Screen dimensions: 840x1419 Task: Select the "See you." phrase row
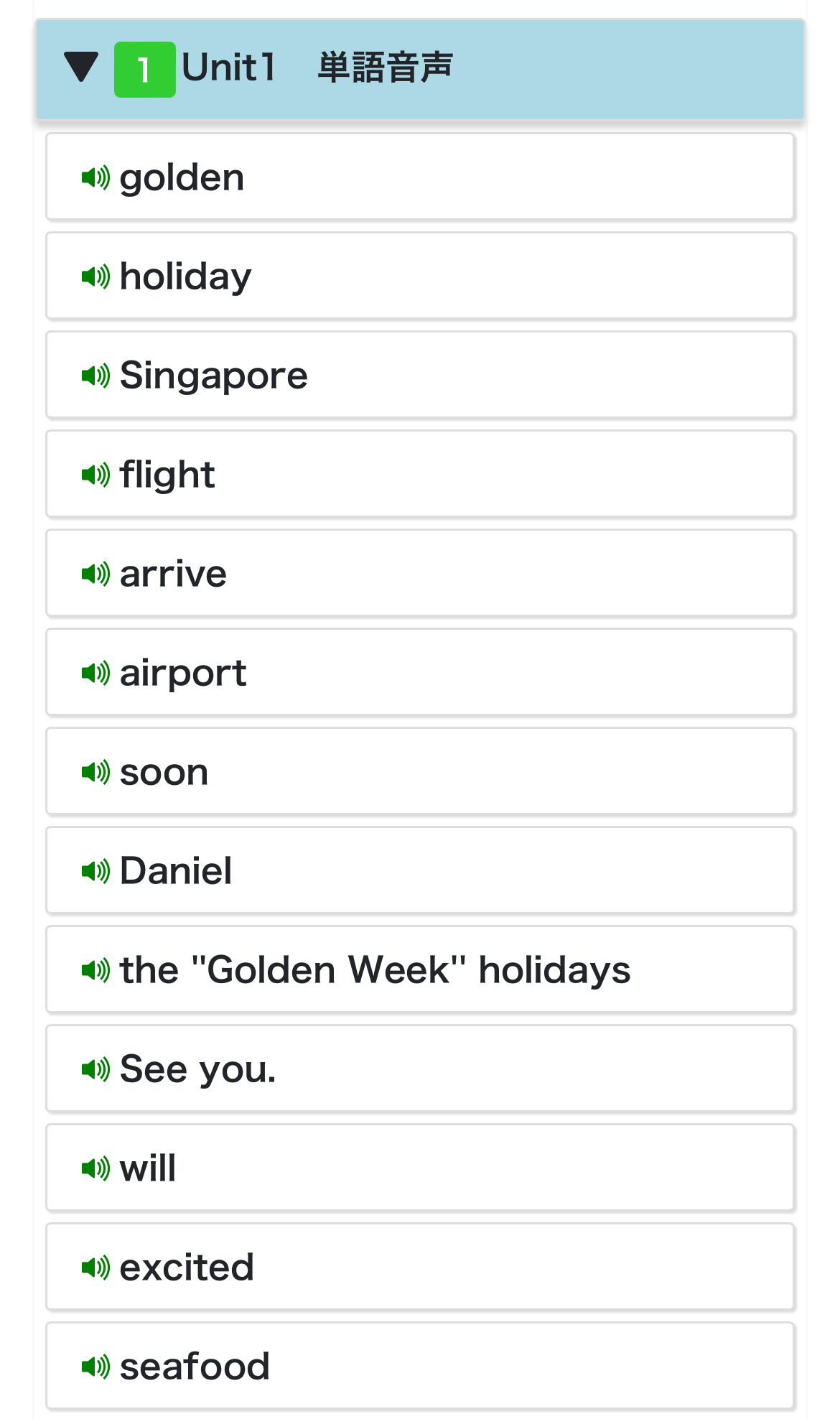coord(420,1069)
